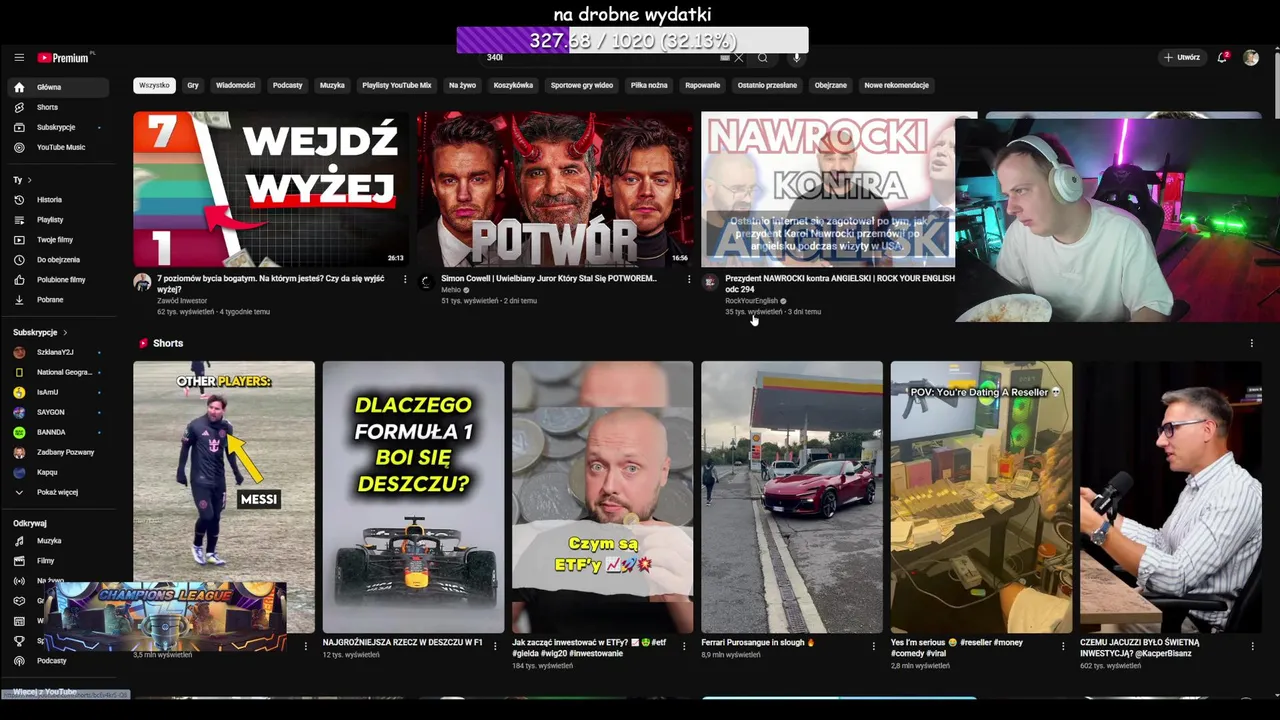Select the Na żywo filter chip
The height and width of the screenshot is (720, 1280).
pyautogui.click(x=462, y=85)
